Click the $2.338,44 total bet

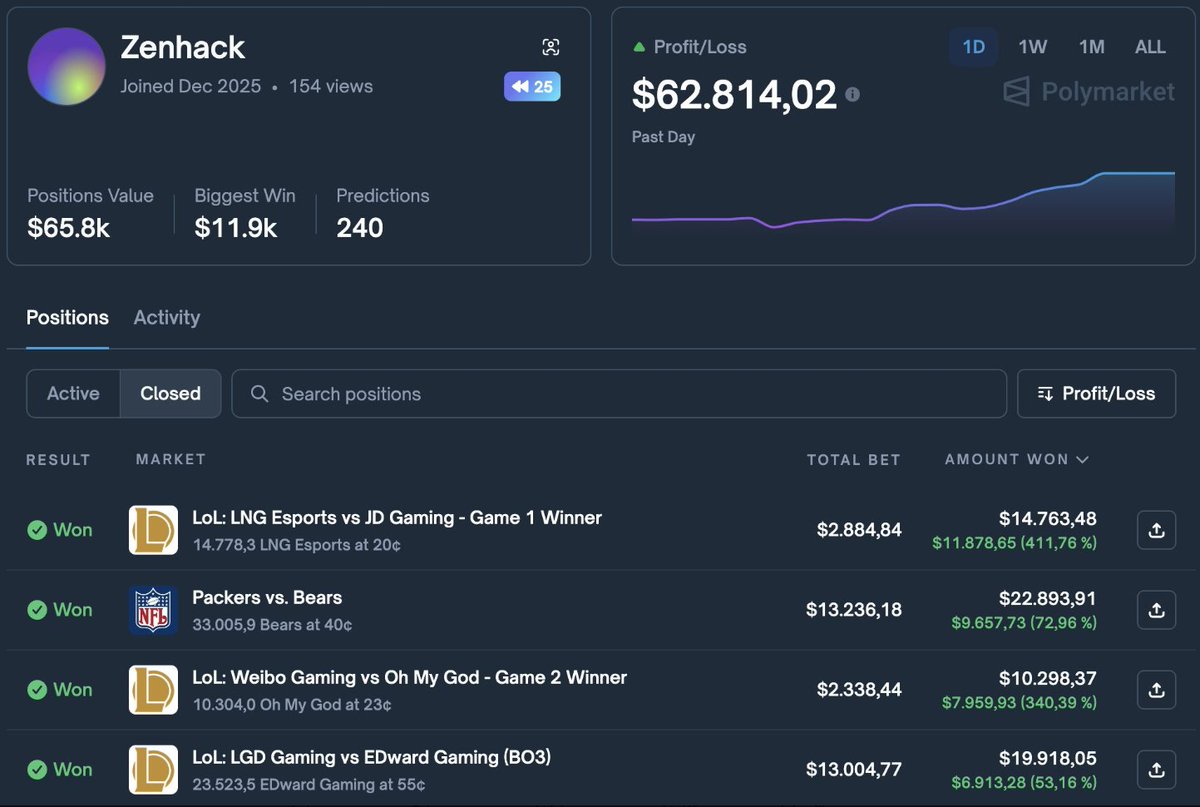click(x=859, y=690)
